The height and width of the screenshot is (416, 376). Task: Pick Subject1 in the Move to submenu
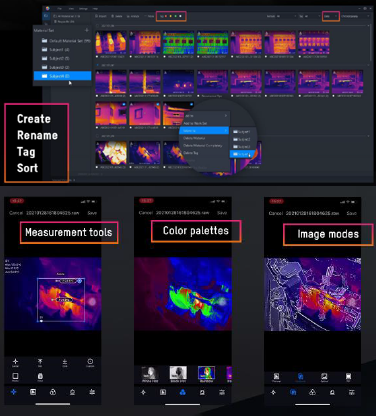242,132
